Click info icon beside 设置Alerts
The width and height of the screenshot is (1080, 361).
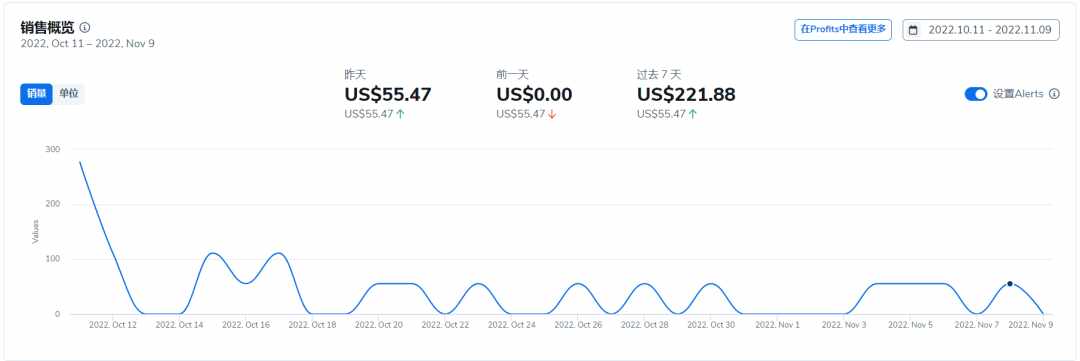click(1054, 94)
